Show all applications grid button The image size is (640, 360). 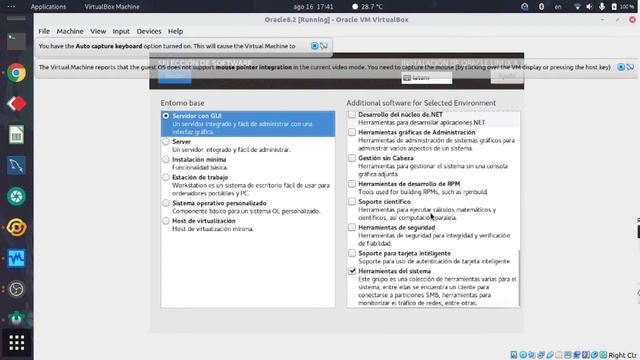point(16,343)
